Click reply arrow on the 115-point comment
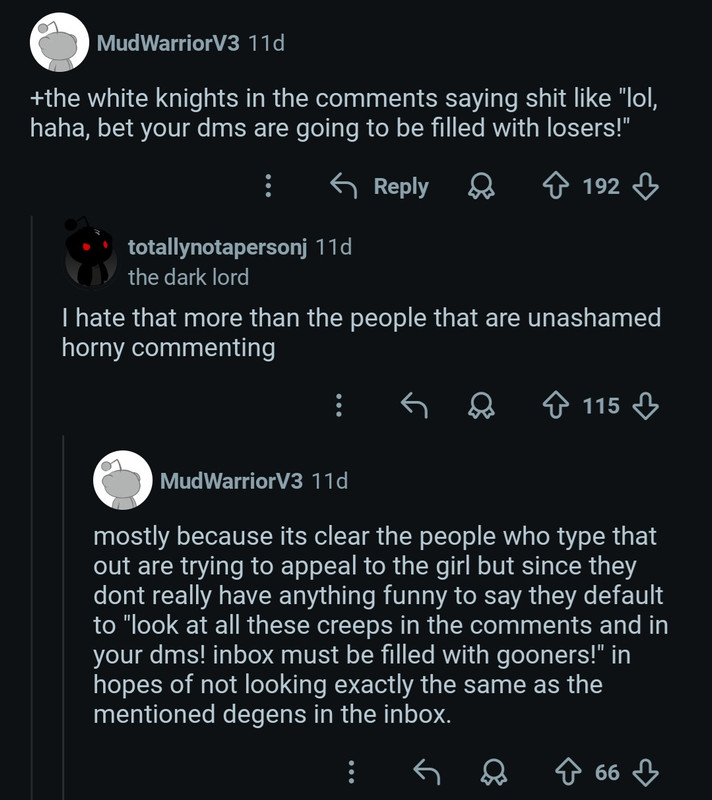 coord(414,405)
